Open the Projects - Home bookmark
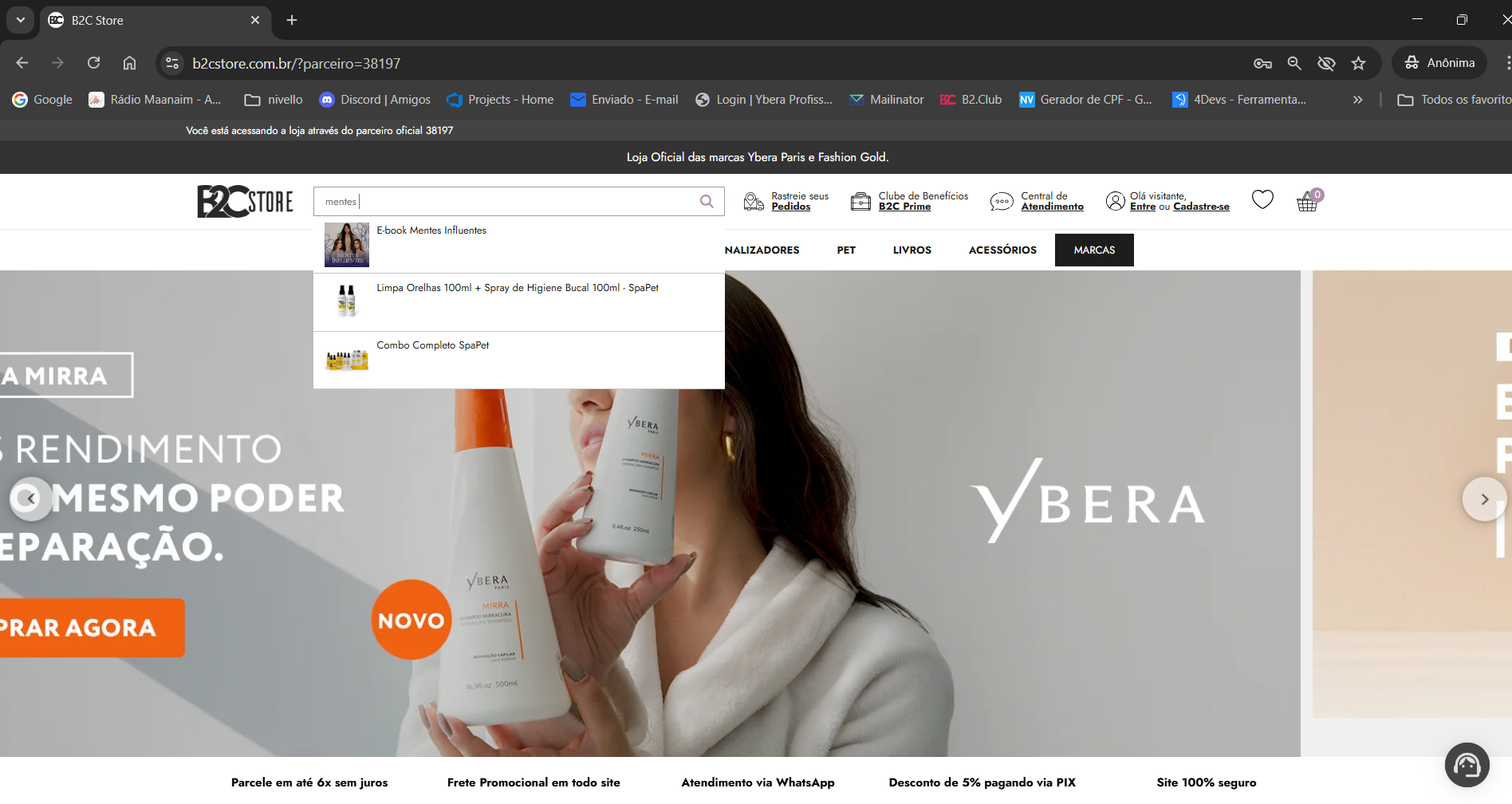1512x804 pixels. pos(500,100)
